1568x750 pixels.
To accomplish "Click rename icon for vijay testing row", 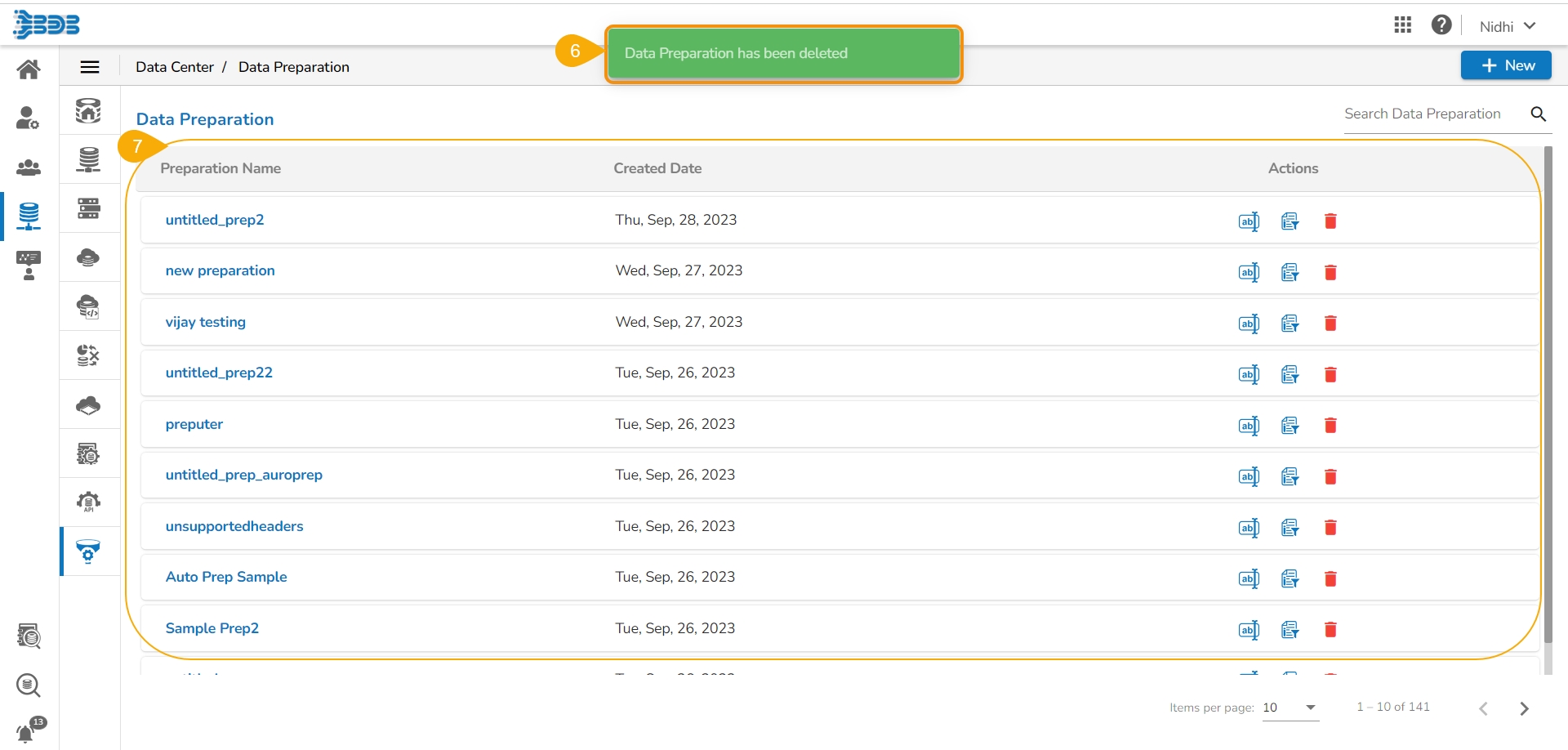I will coord(1249,324).
